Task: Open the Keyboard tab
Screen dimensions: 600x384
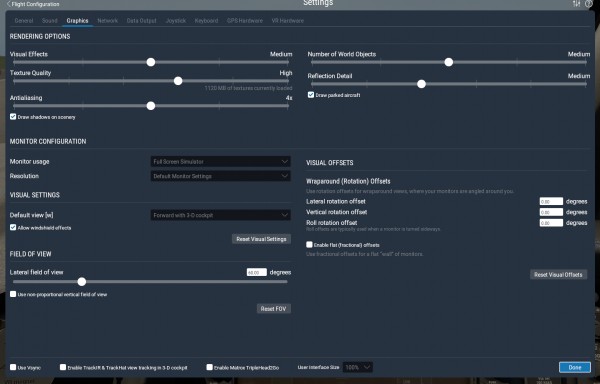Action: coord(206,21)
